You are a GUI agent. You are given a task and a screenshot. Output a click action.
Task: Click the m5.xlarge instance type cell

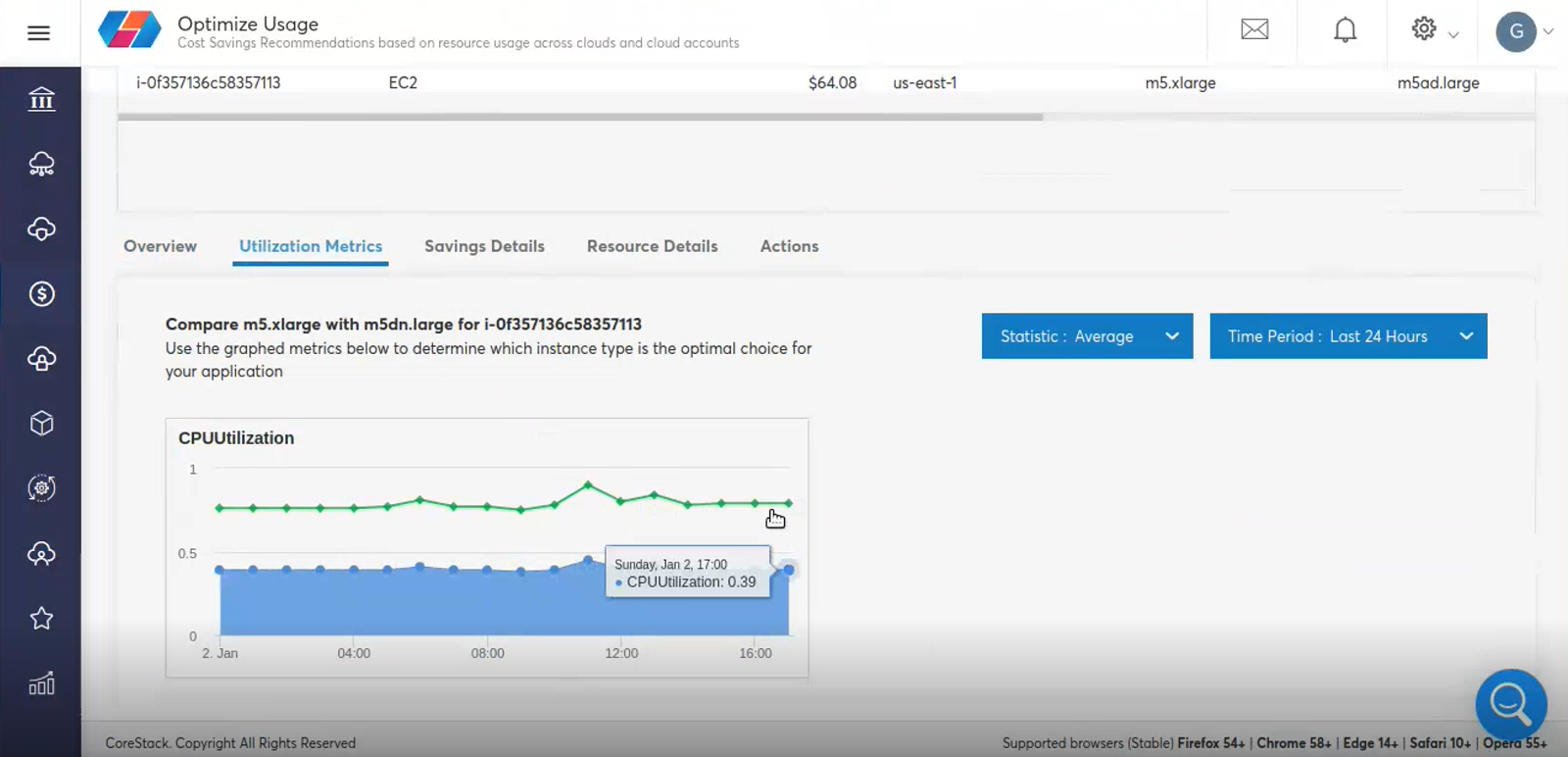click(1180, 83)
